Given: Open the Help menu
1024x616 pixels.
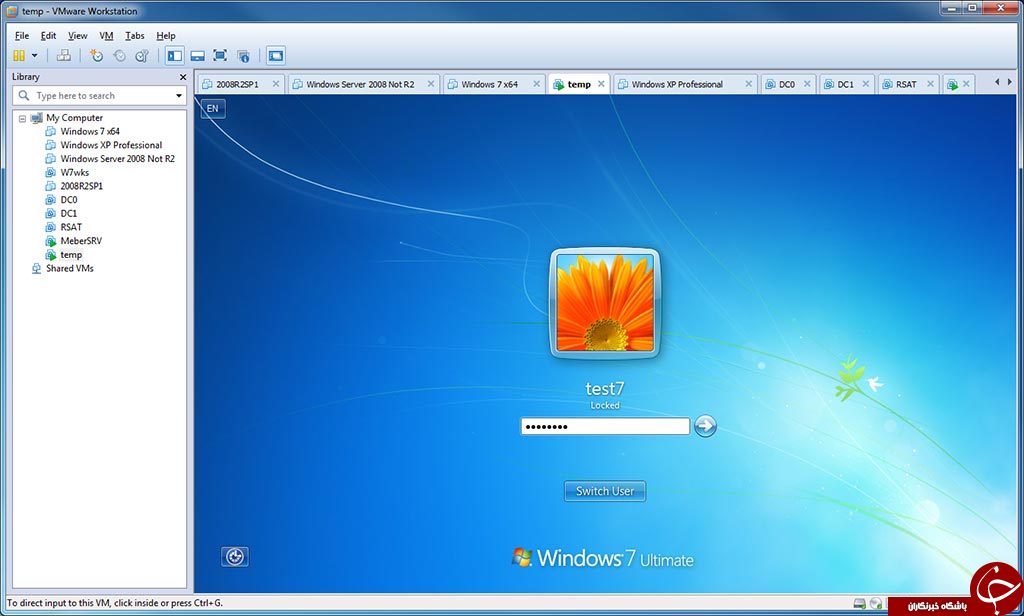Looking at the screenshot, I should point(166,36).
